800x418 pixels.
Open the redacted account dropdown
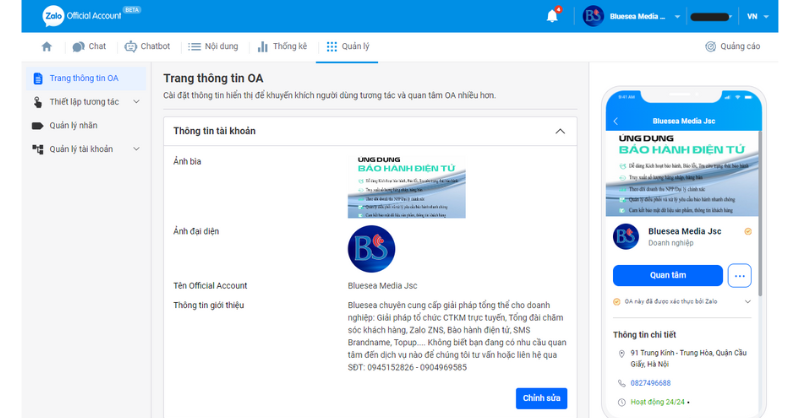(711, 17)
